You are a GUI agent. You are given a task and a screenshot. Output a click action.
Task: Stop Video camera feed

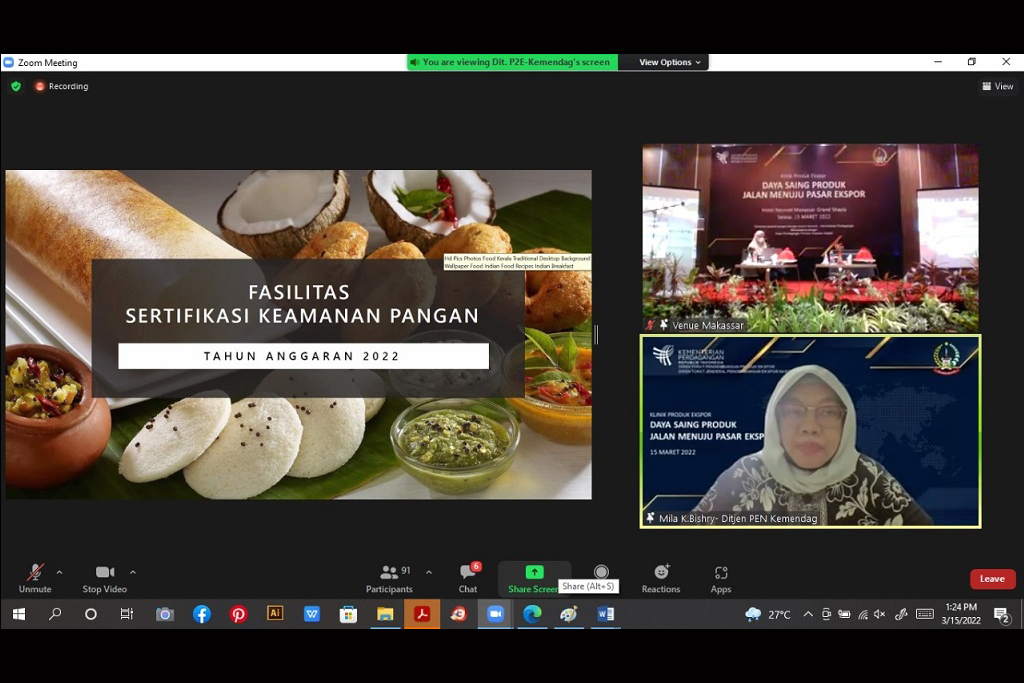click(x=104, y=577)
